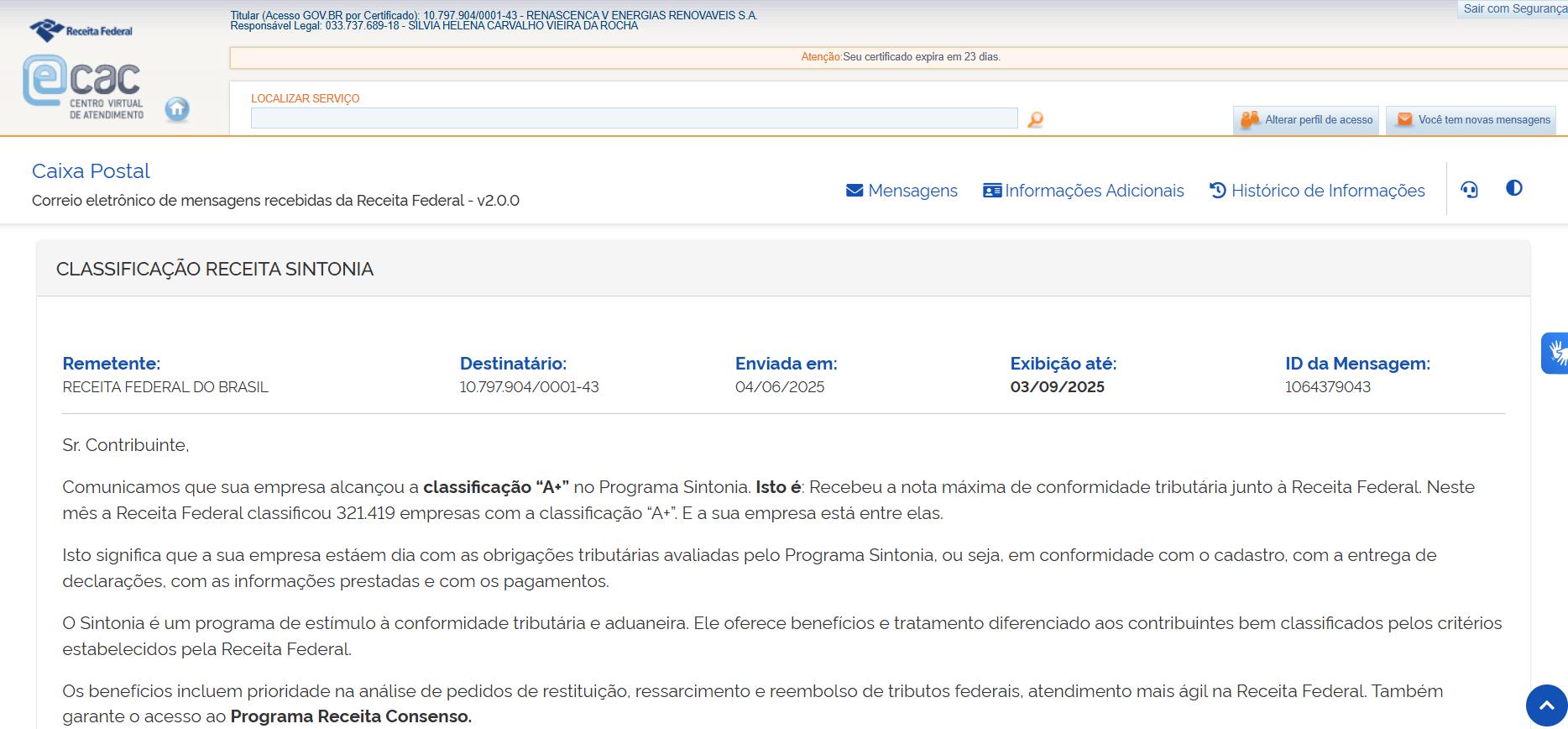Click the envelope icon next to Mensagens
1568x729 pixels.
(x=855, y=191)
